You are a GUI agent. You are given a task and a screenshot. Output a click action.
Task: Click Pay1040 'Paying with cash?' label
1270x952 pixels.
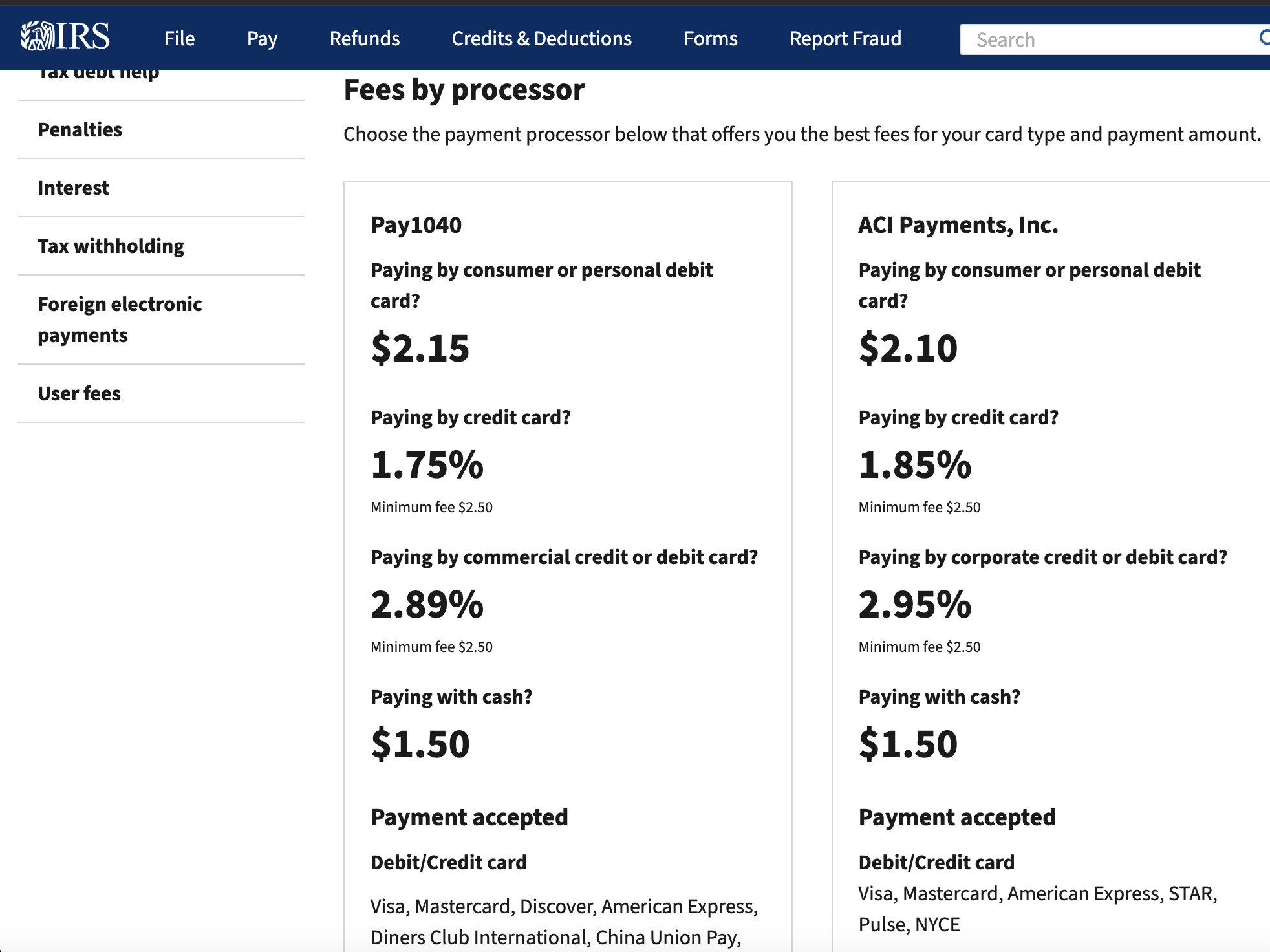tap(451, 697)
